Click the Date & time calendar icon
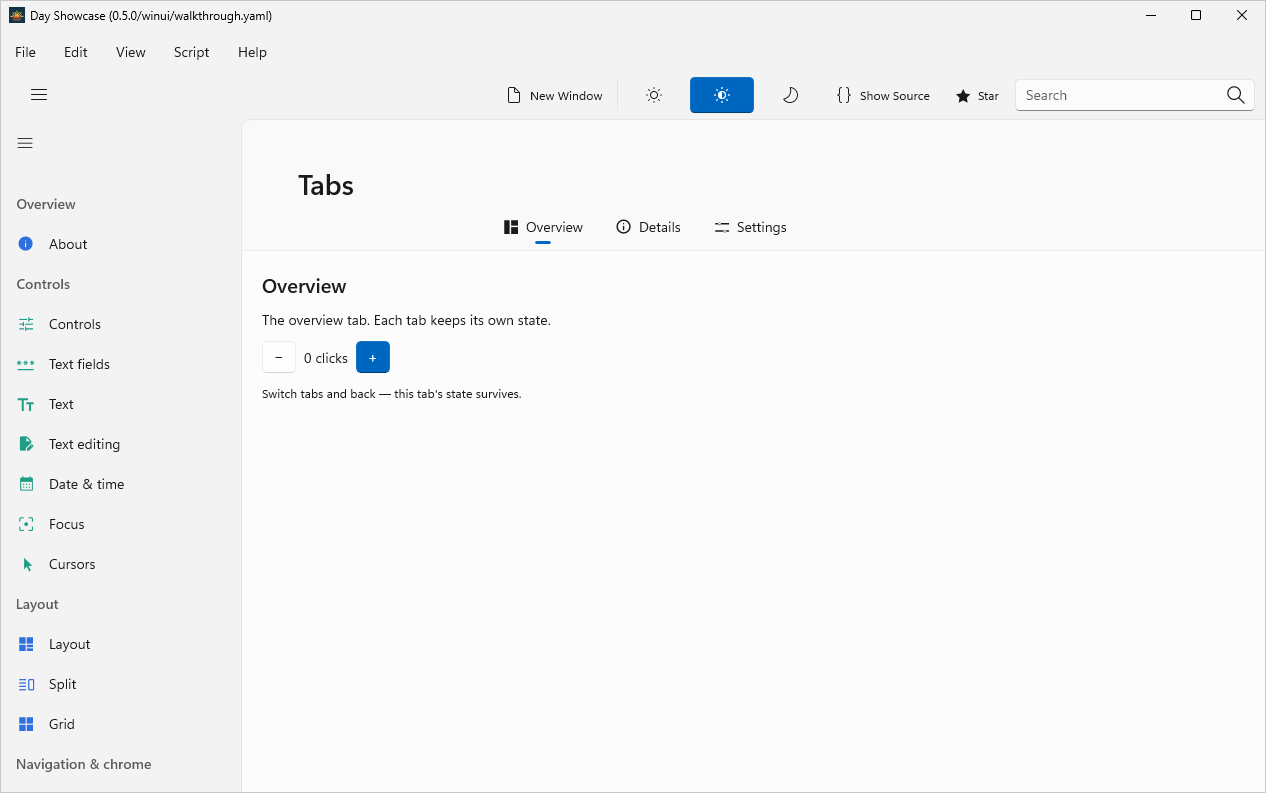The width and height of the screenshot is (1266, 793). pos(27,484)
